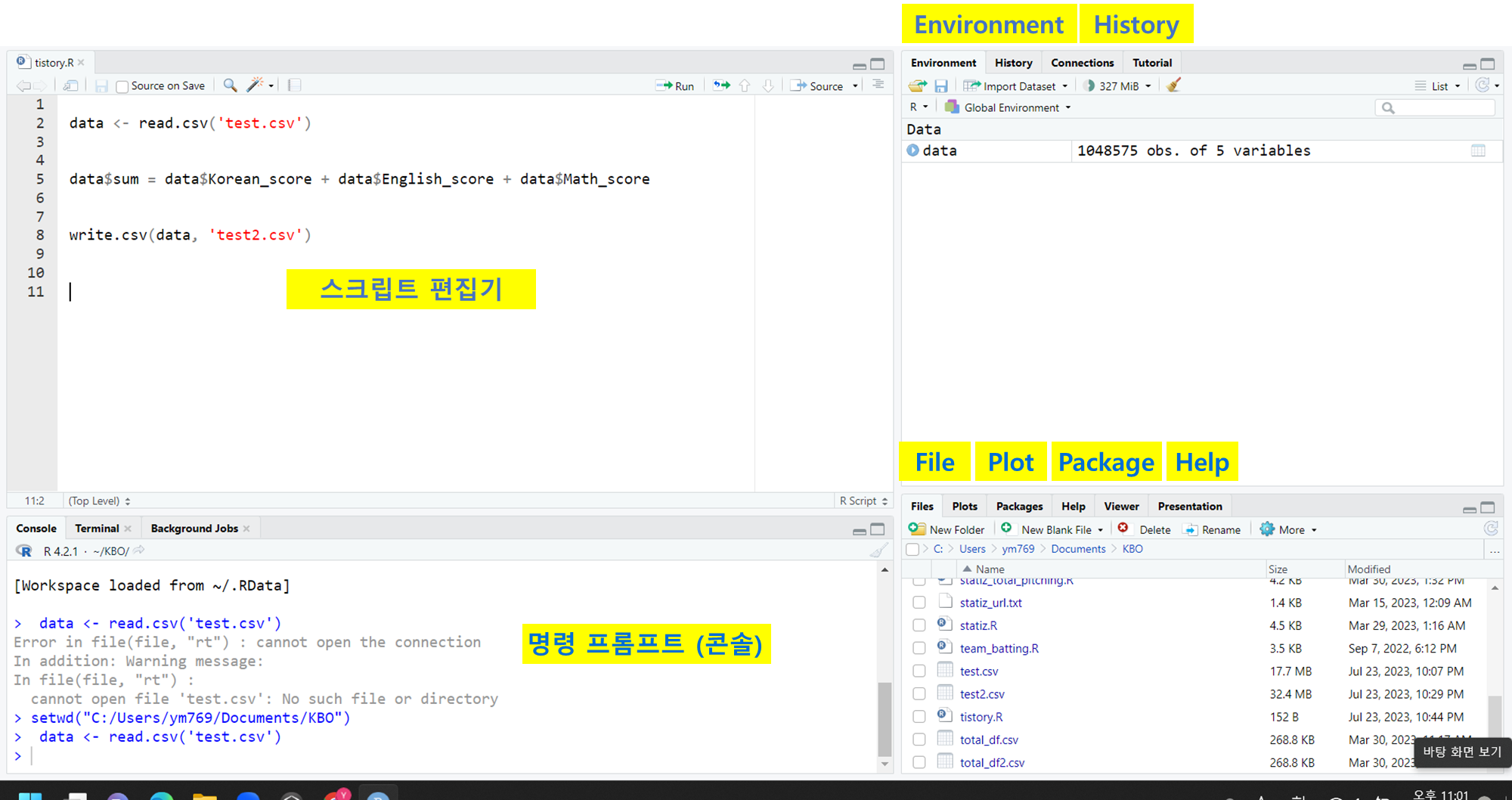Click the Rename button

coord(1212,529)
